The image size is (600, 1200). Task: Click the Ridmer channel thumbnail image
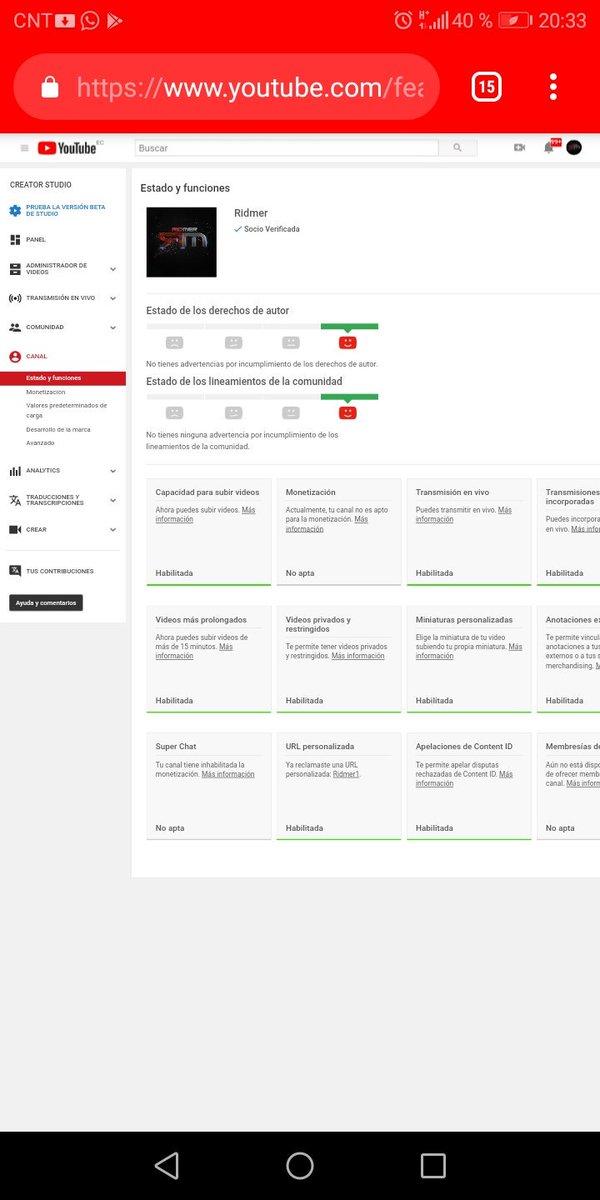tap(181, 242)
